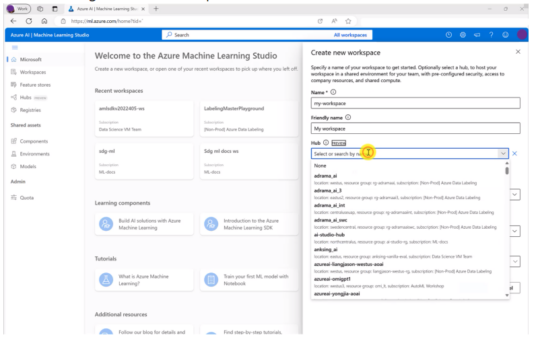This screenshot has width=540, height=360.
Task: Click the Name field info icon
Action: coord(333,92)
